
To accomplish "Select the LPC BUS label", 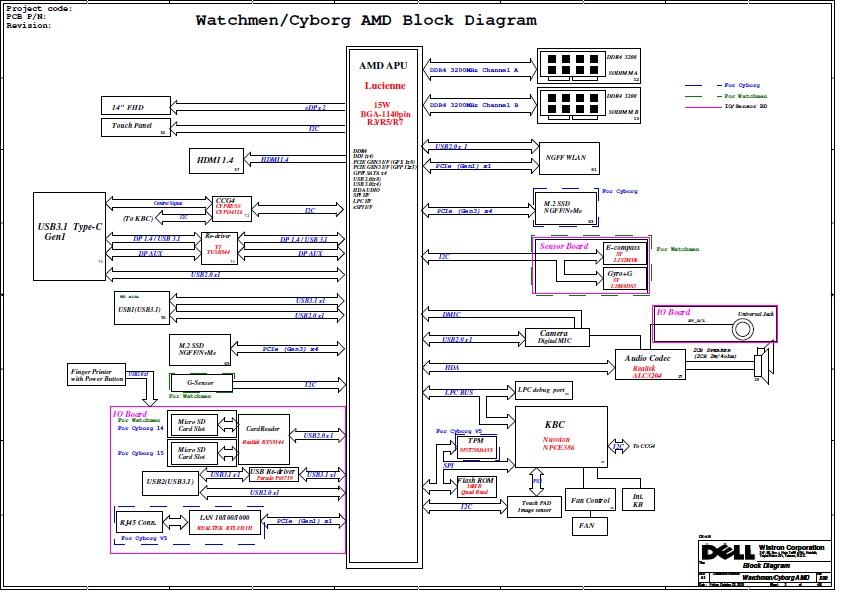I will click(459, 392).
